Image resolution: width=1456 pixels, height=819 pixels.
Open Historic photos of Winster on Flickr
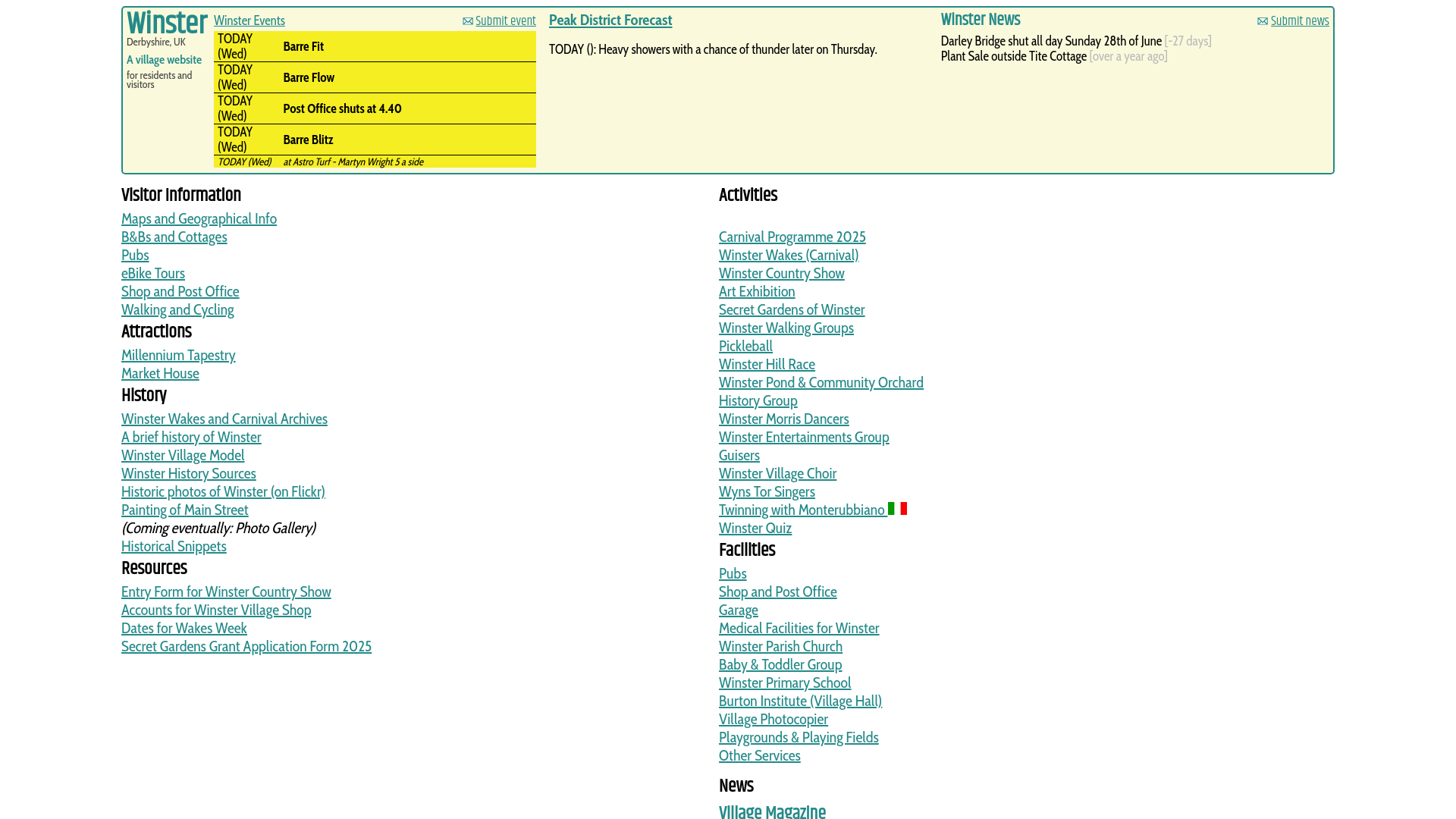click(x=223, y=491)
